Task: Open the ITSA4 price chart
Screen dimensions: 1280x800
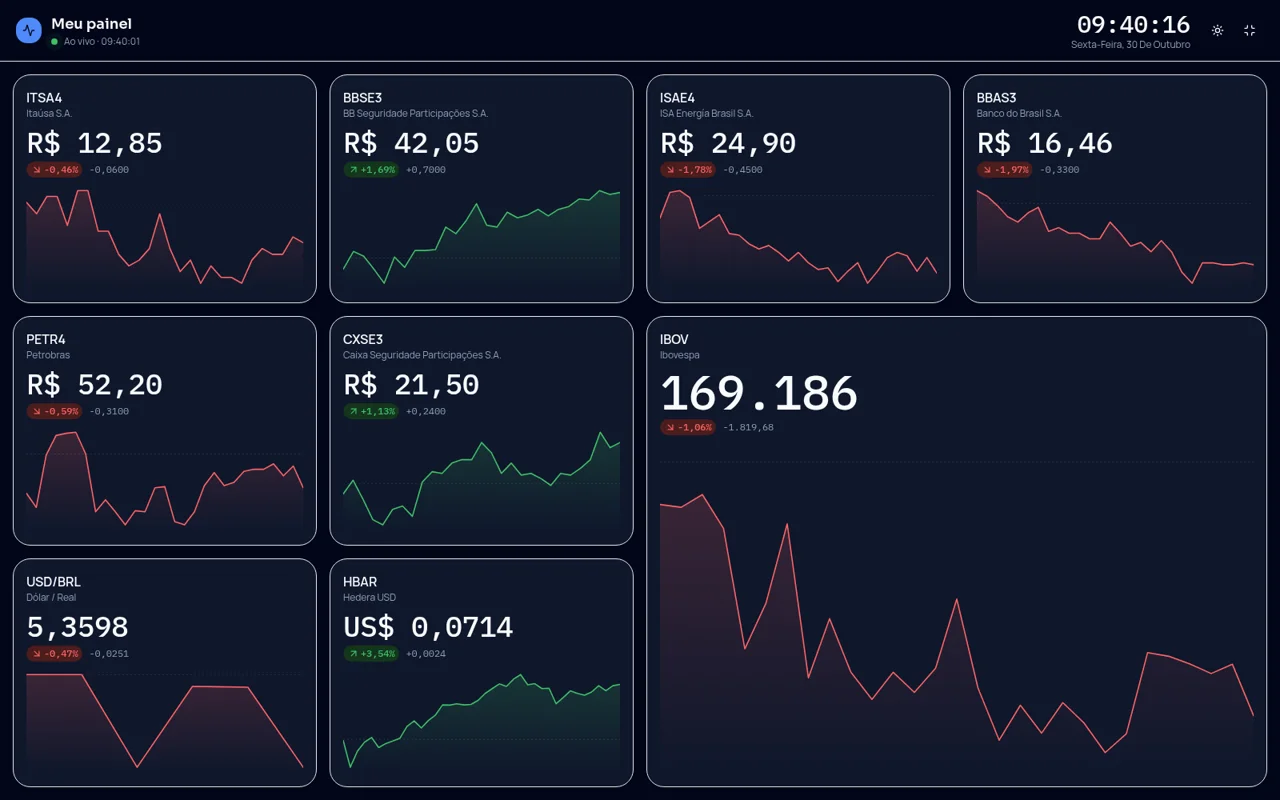Action: point(165,240)
